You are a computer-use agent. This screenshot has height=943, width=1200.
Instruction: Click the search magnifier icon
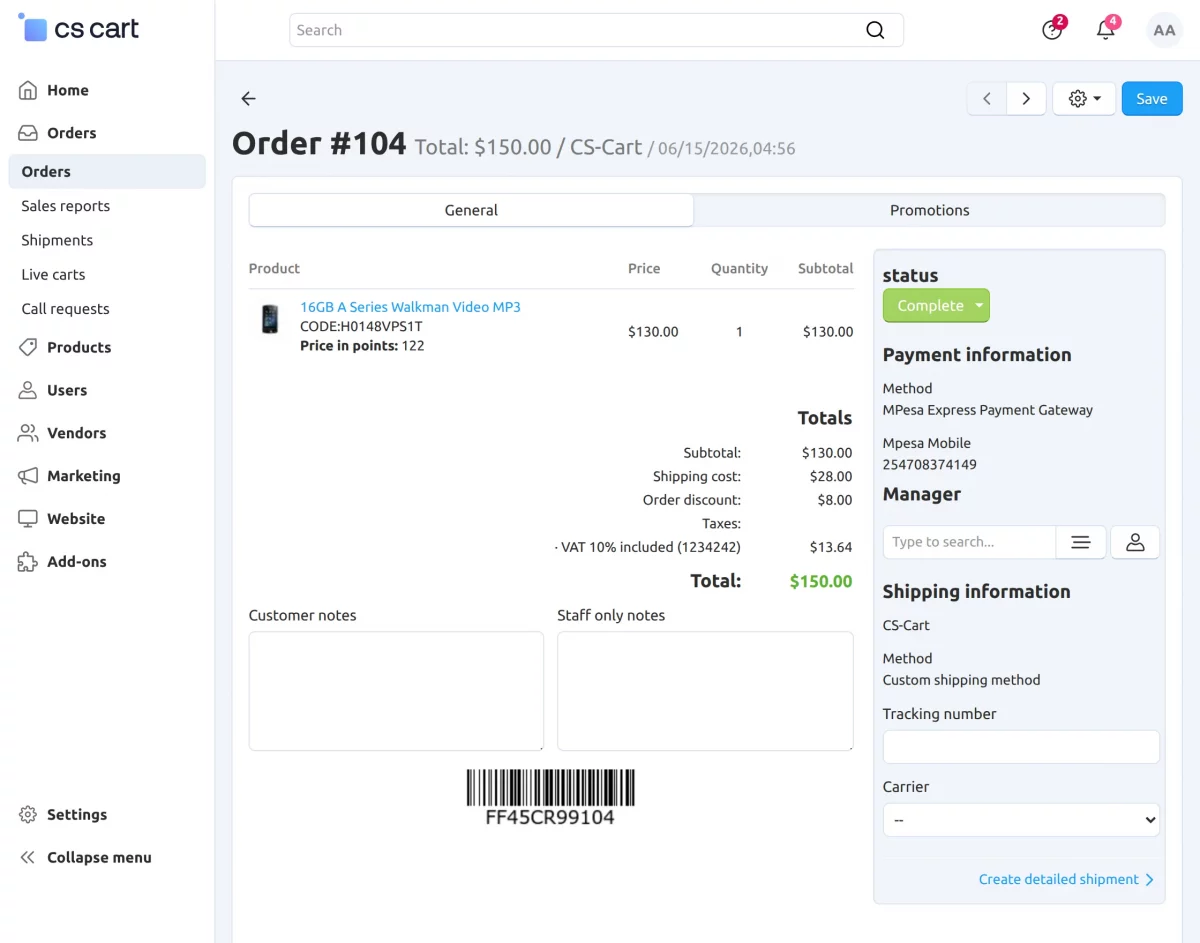point(875,30)
